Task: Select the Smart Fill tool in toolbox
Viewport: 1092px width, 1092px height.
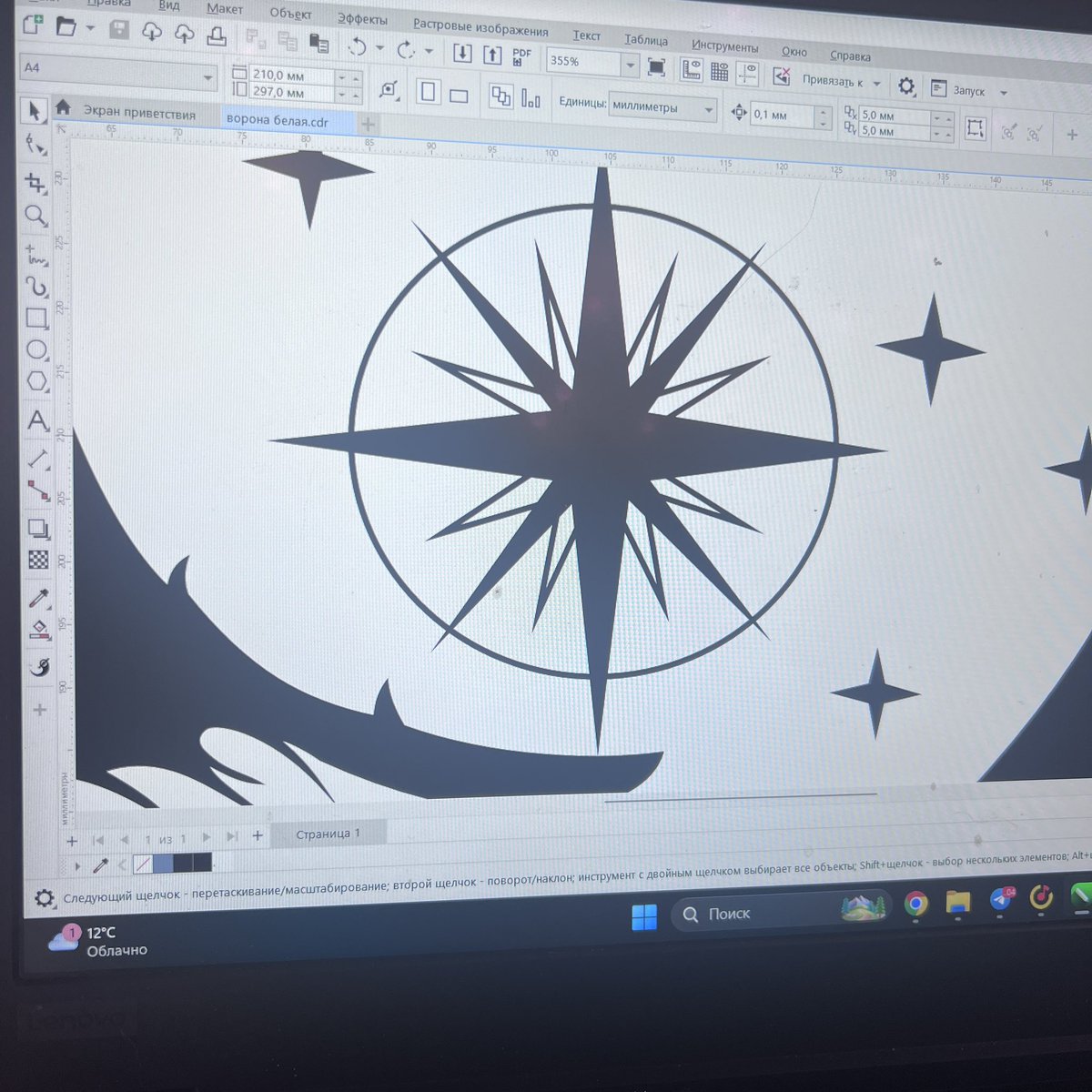Action: coord(39,667)
